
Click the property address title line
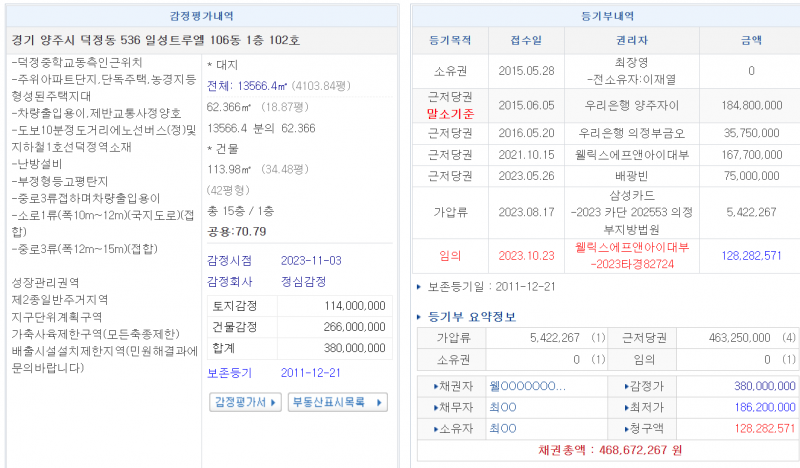coord(155,40)
